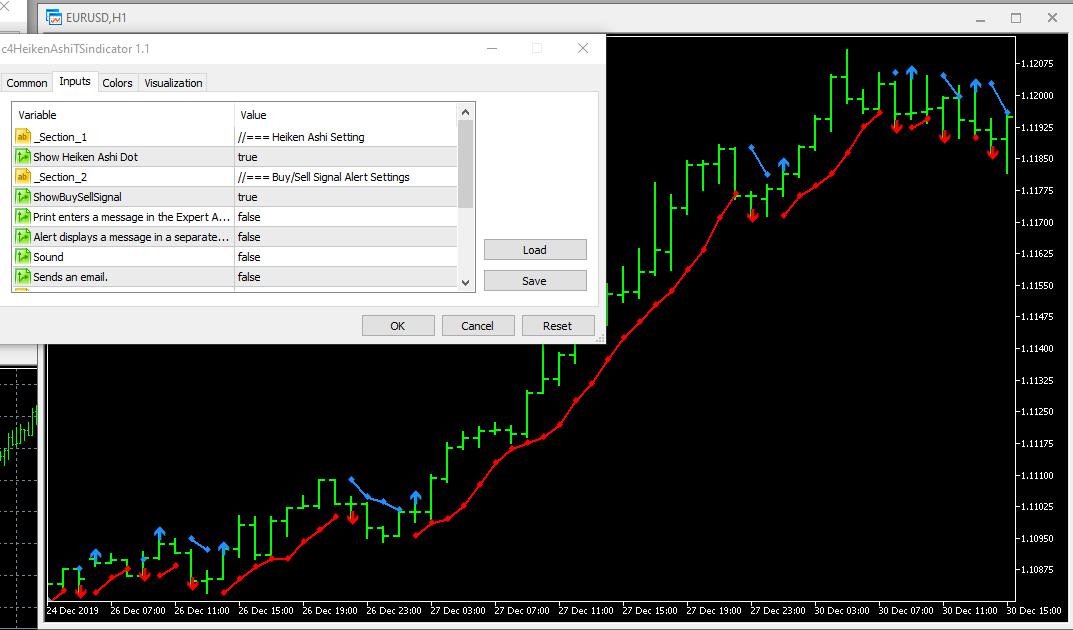Click the inputs list scrollbar thumb

coord(465,164)
